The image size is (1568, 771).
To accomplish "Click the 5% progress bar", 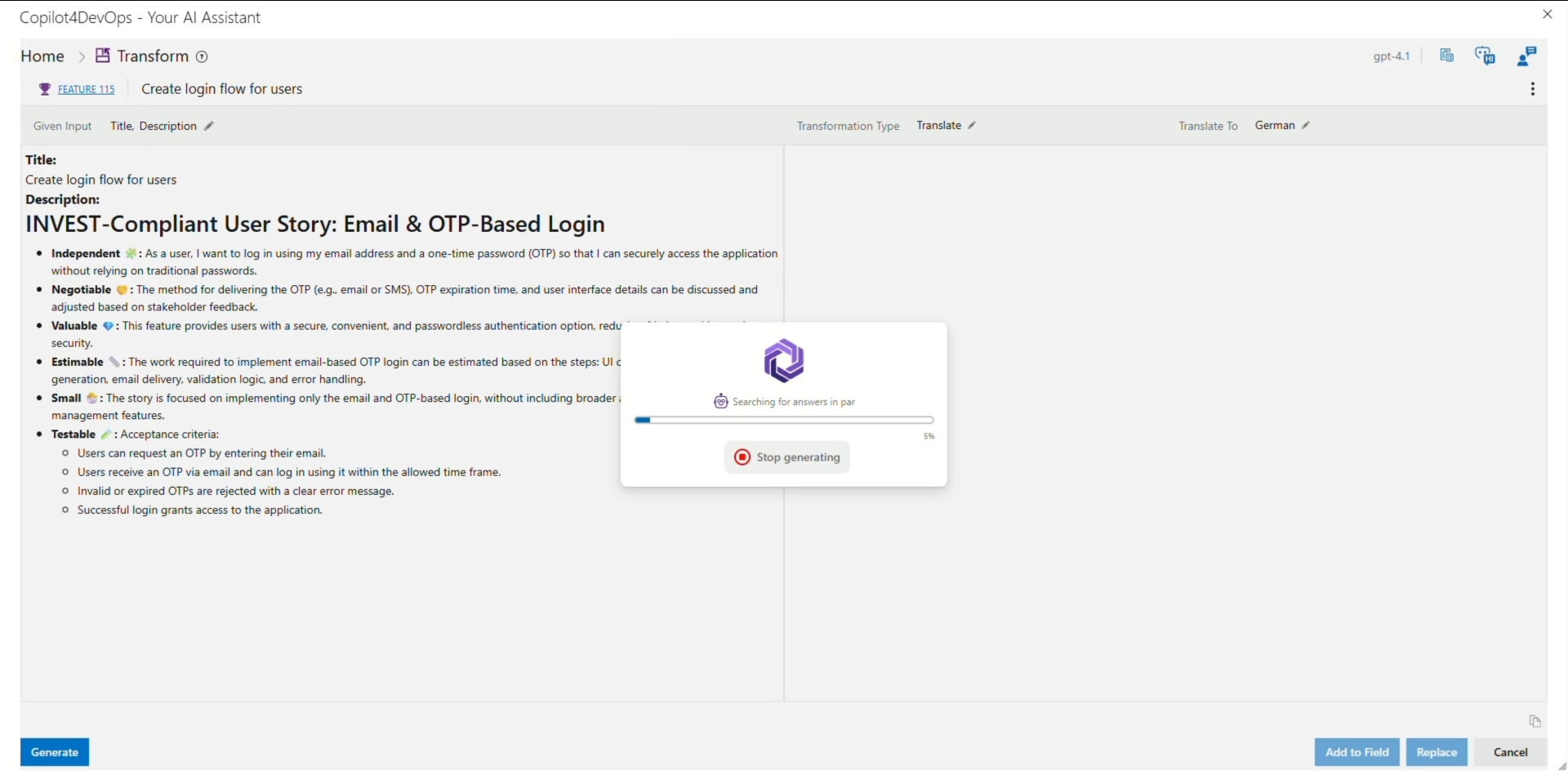I will pos(784,420).
